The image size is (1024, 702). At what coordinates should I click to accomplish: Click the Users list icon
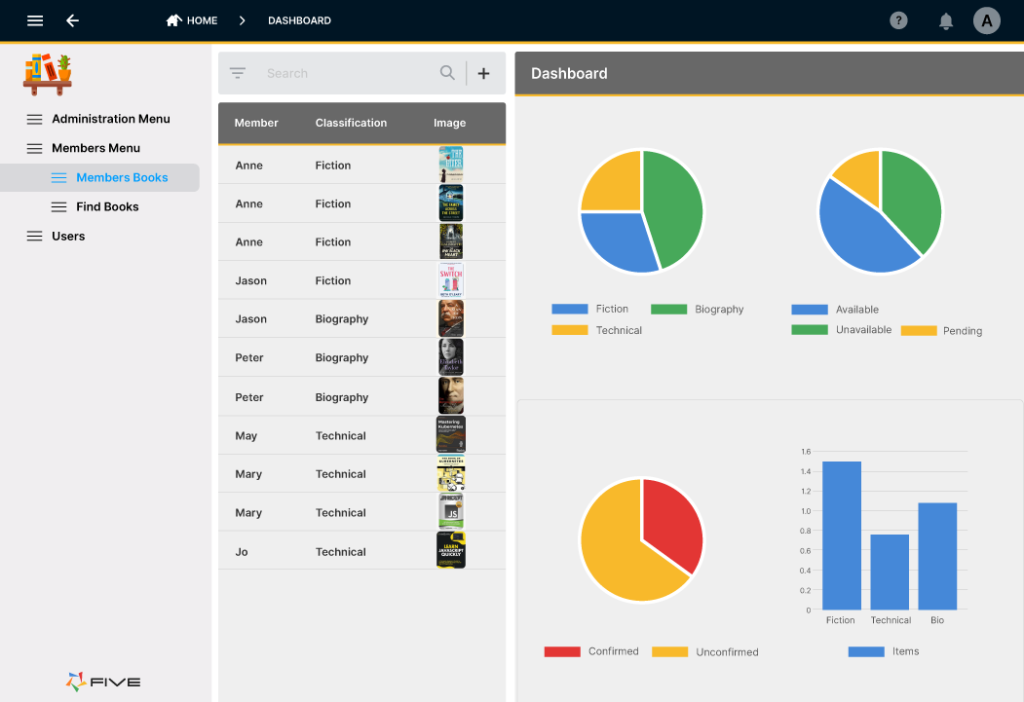[35, 236]
